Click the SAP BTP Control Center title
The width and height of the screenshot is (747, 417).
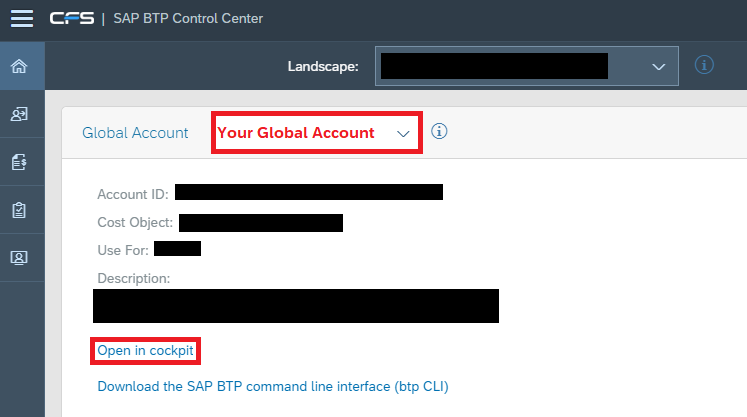click(x=188, y=19)
